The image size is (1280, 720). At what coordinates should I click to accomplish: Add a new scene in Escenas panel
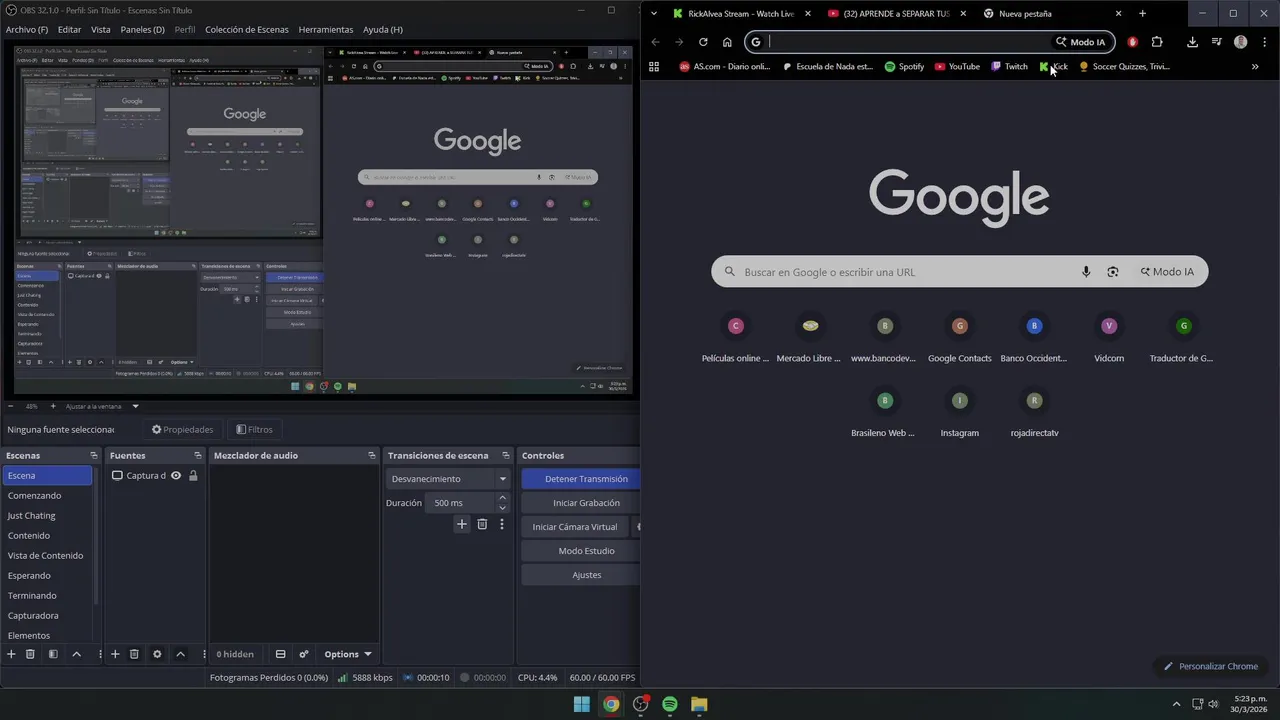point(12,654)
